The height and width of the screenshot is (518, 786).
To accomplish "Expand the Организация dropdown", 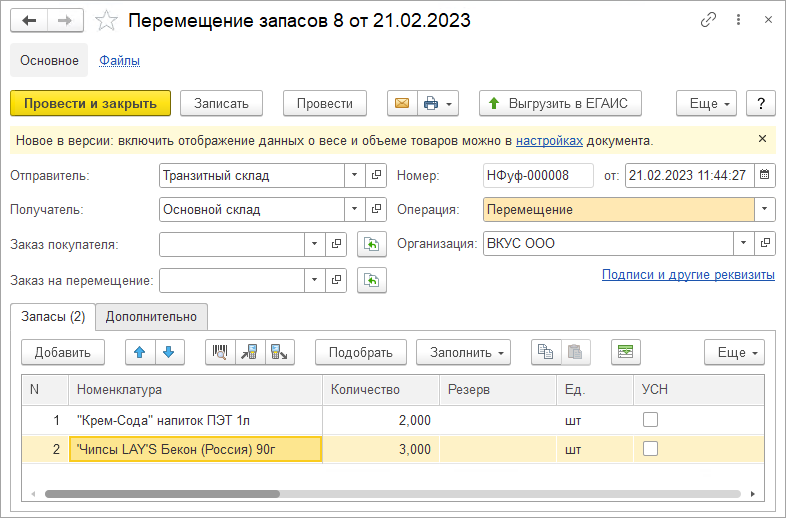I will 743,243.
